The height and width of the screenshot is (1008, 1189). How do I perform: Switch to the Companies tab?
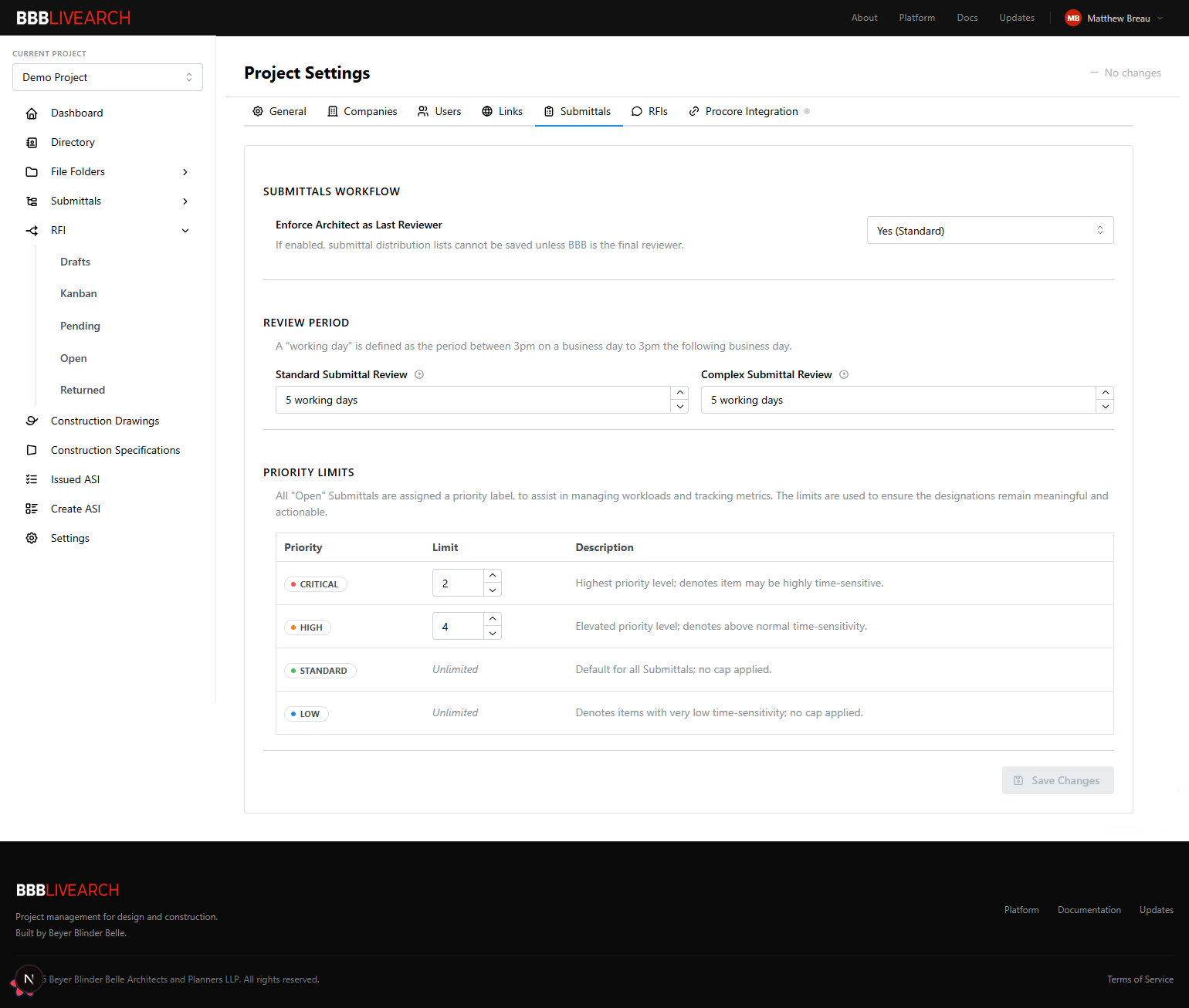362,111
